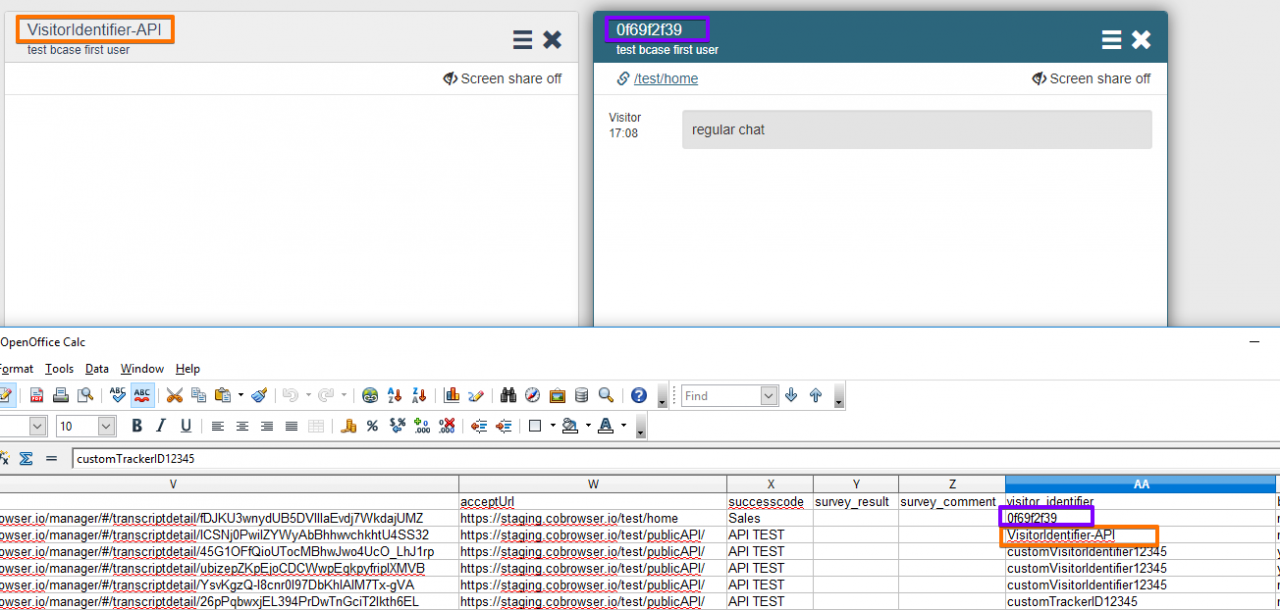The width and height of the screenshot is (1280, 610).
Task: Open the Navigator compass icon
Action: point(532,396)
